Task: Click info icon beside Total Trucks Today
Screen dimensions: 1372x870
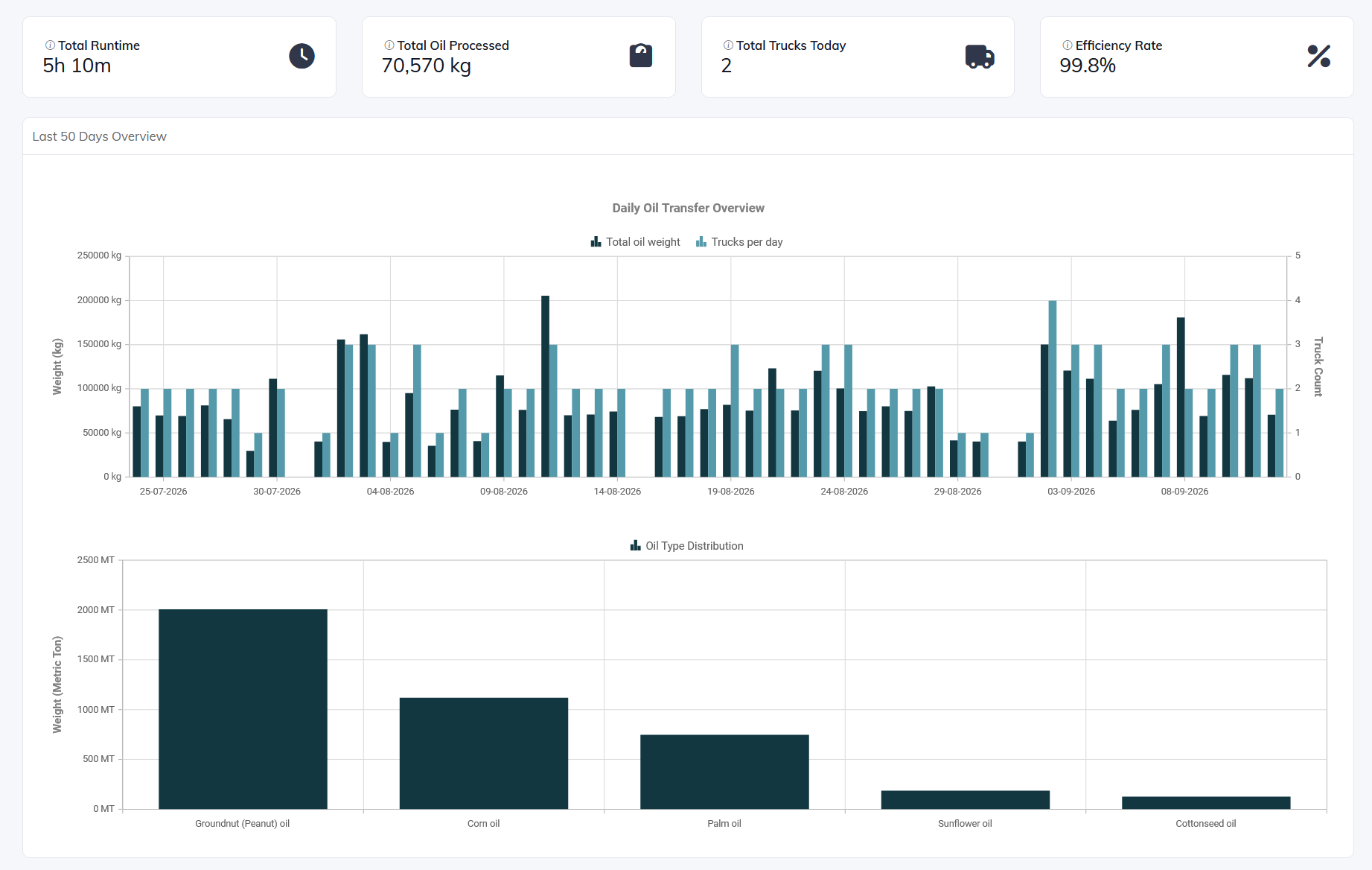Action: tap(728, 45)
